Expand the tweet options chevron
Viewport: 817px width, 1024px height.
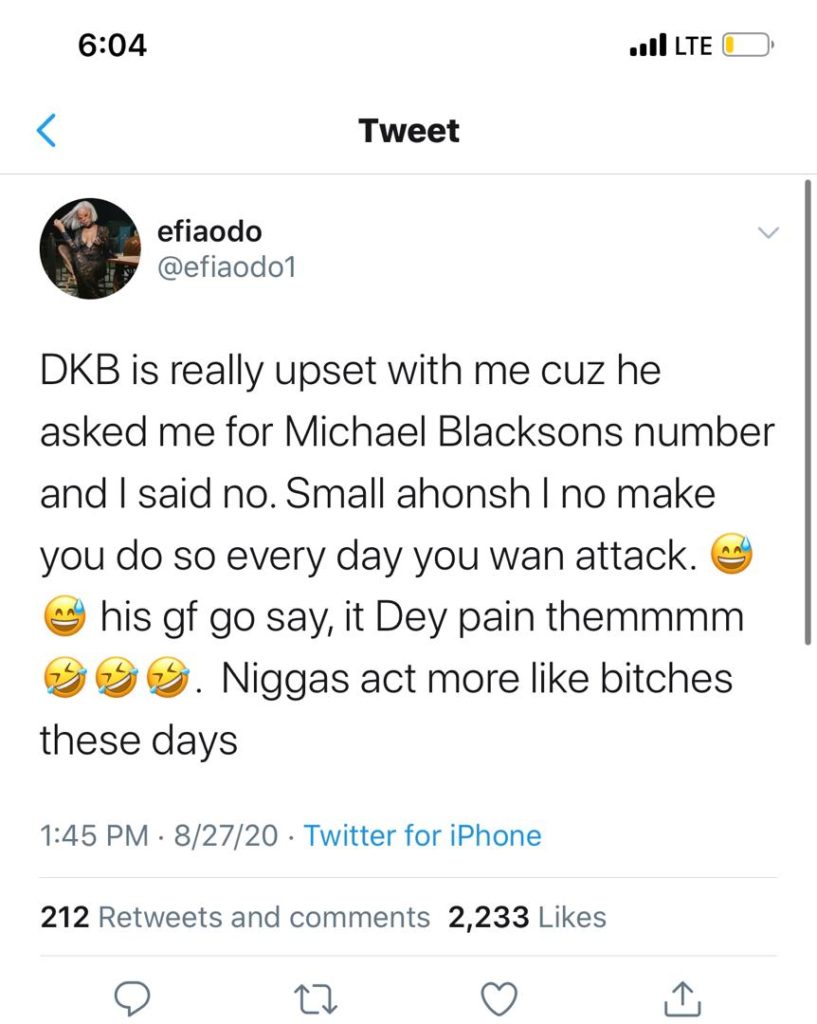tap(769, 232)
